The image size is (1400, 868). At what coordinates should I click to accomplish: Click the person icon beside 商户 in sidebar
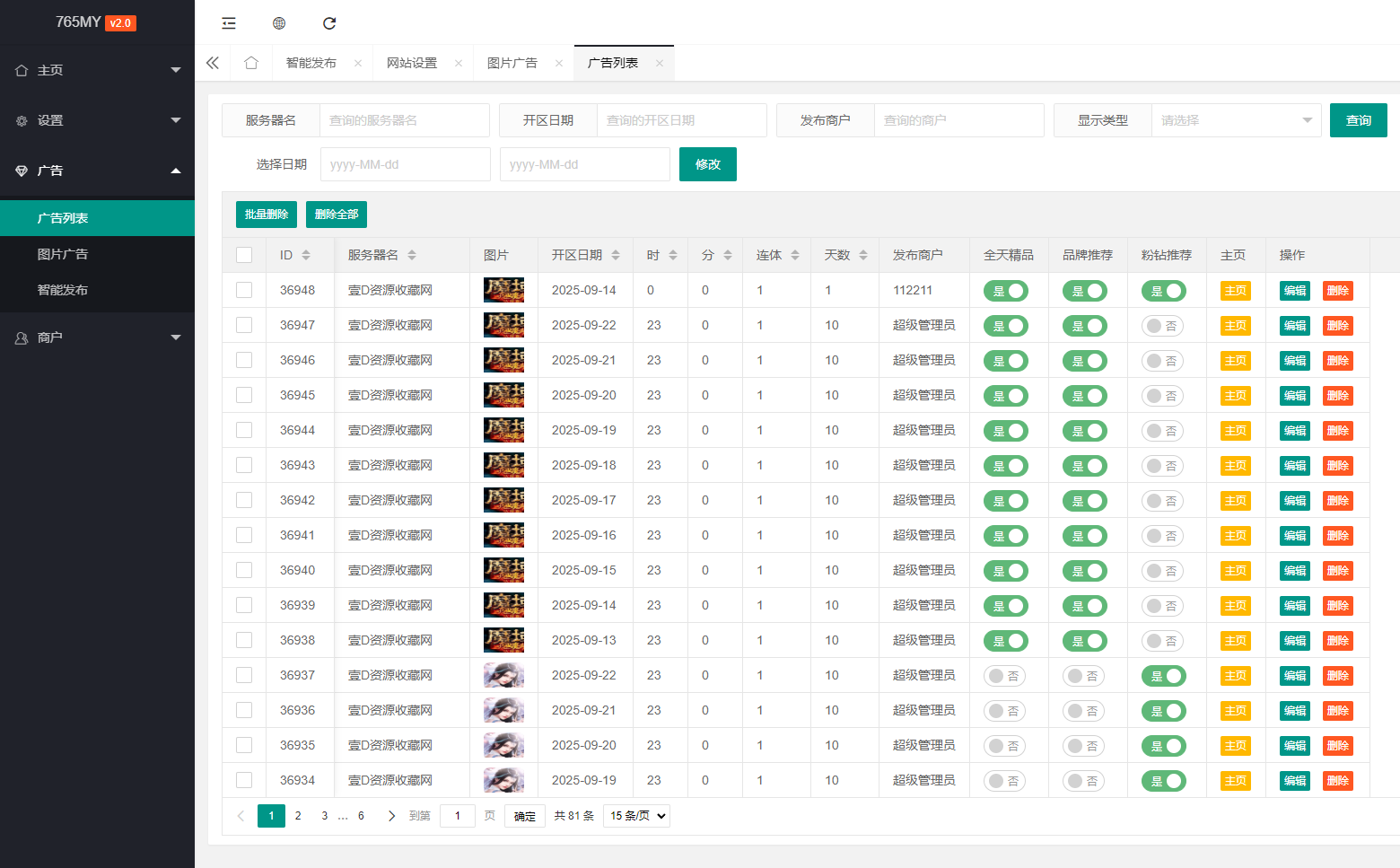[x=20, y=337]
